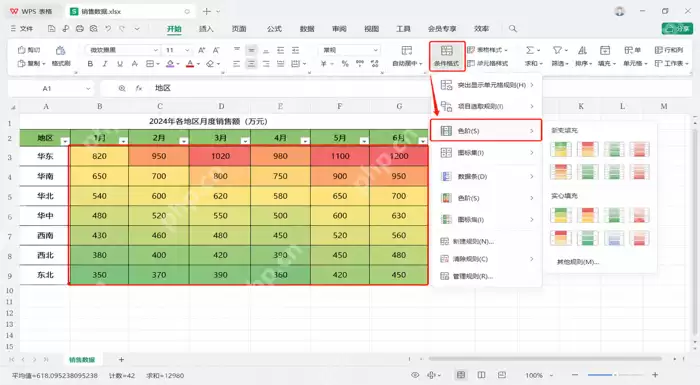Viewport: 700px width, 385px height.
Task: Toggle Bold formatting
Action: click(90, 64)
